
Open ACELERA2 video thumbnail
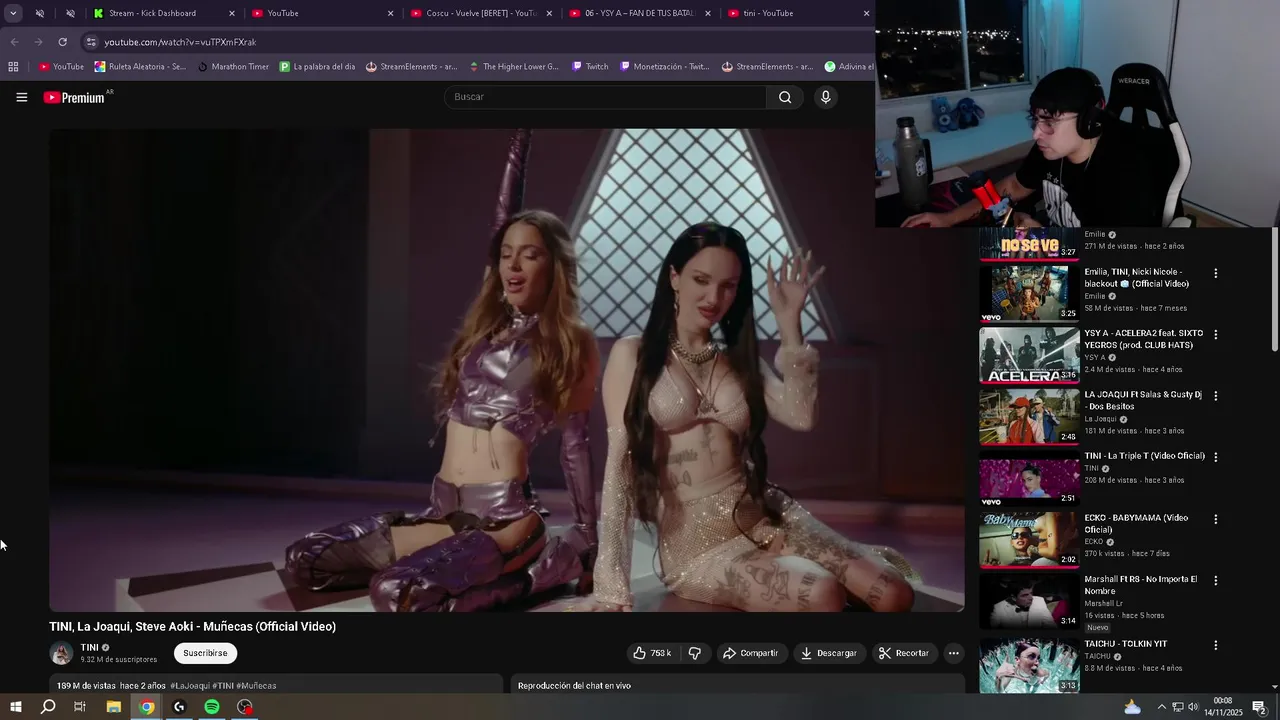[x=1029, y=355]
